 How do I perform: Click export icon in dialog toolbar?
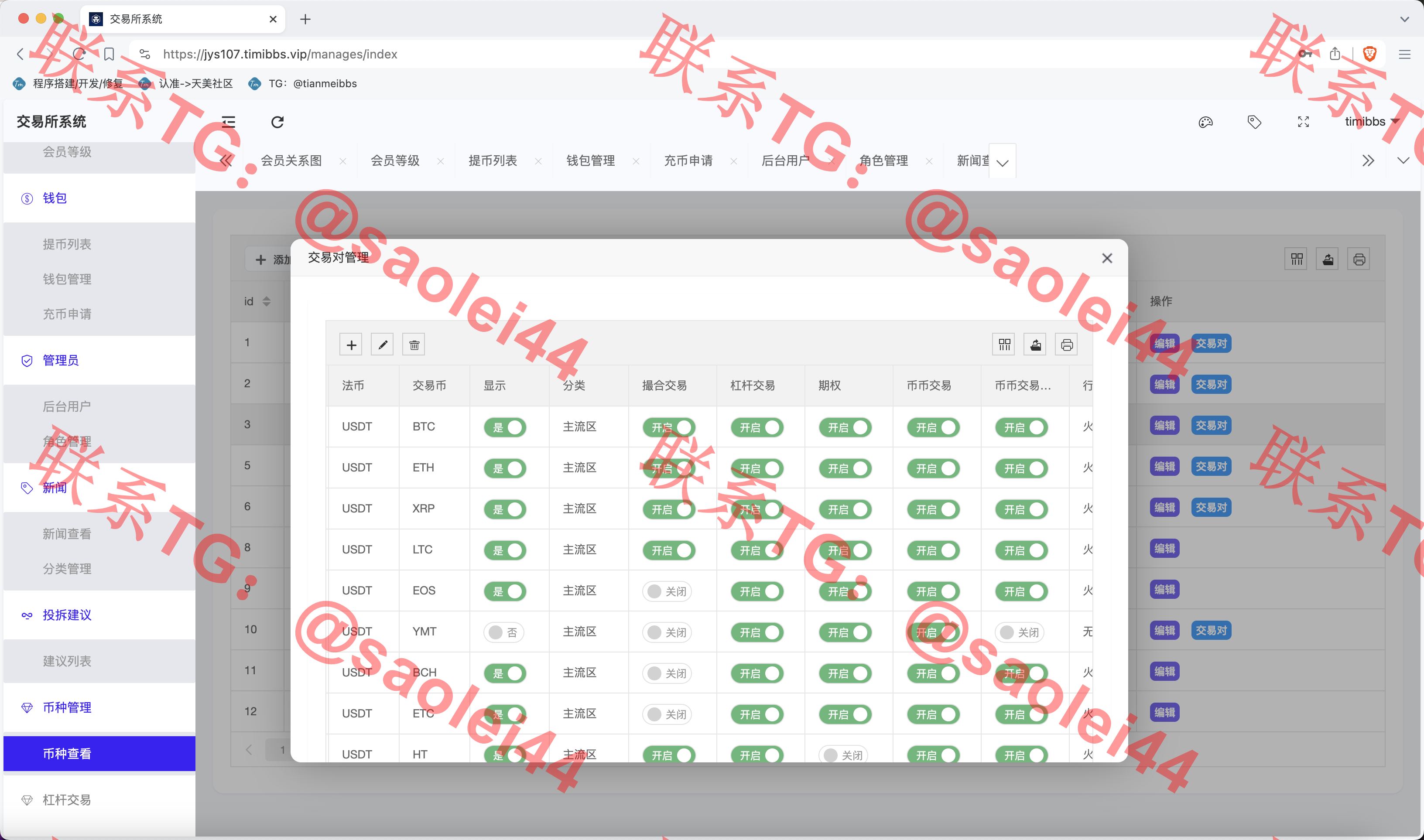(1036, 345)
